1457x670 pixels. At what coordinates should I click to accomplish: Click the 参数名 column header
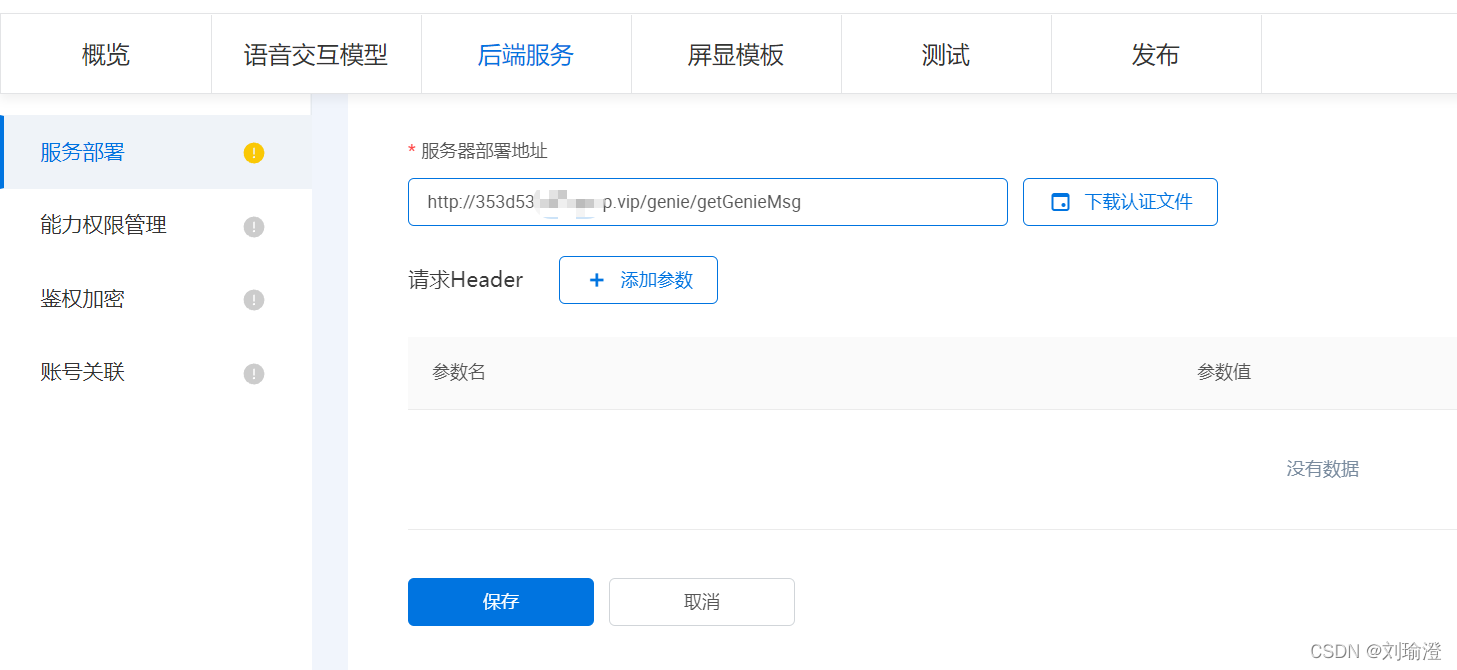[459, 372]
